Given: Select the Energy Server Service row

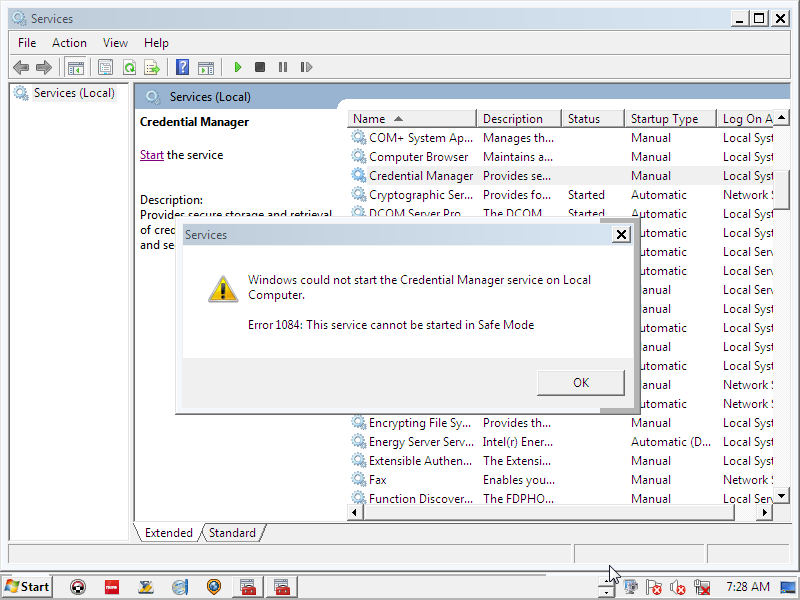Looking at the screenshot, I should click(x=561, y=442).
